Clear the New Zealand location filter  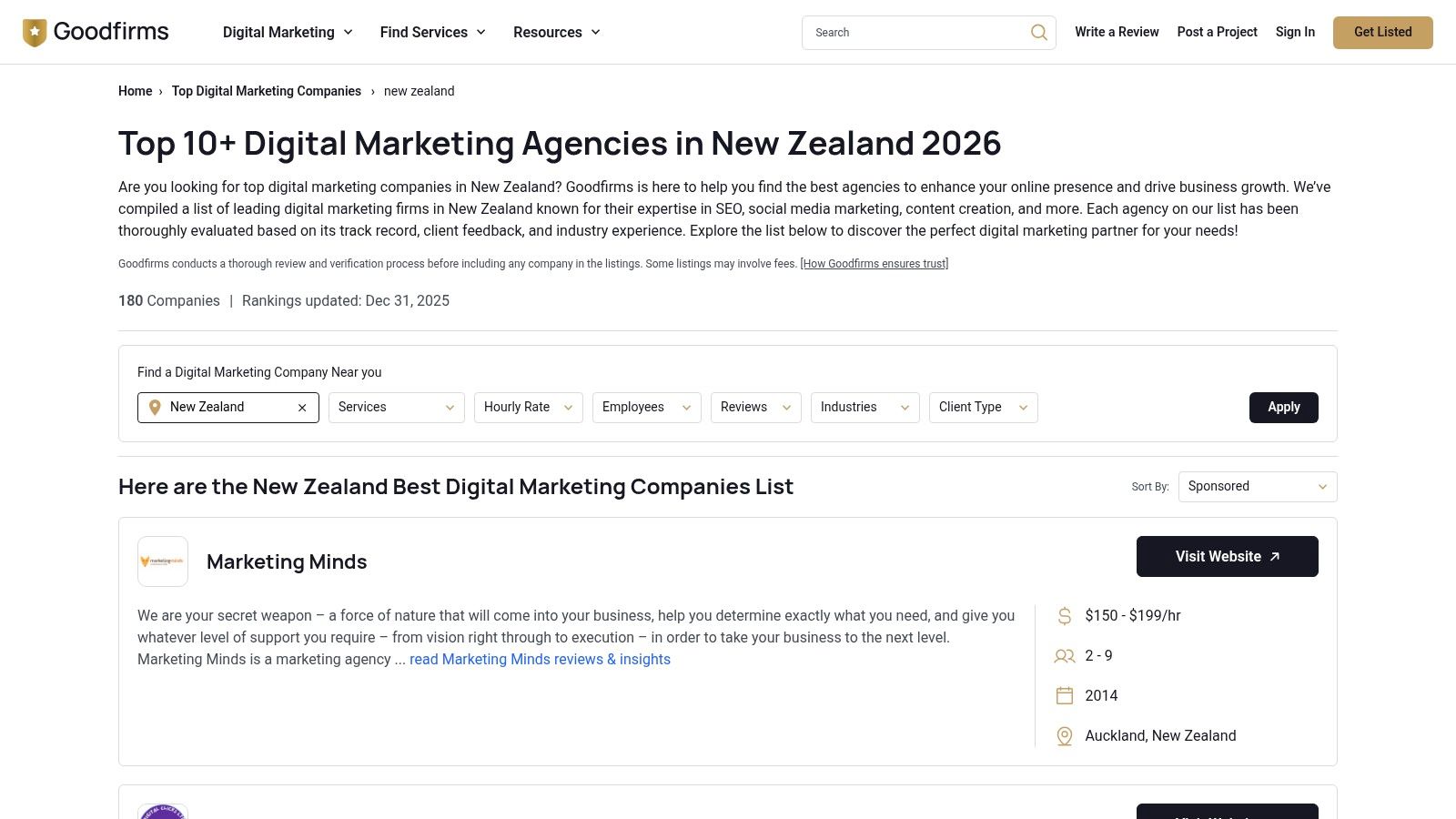pyautogui.click(x=302, y=407)
